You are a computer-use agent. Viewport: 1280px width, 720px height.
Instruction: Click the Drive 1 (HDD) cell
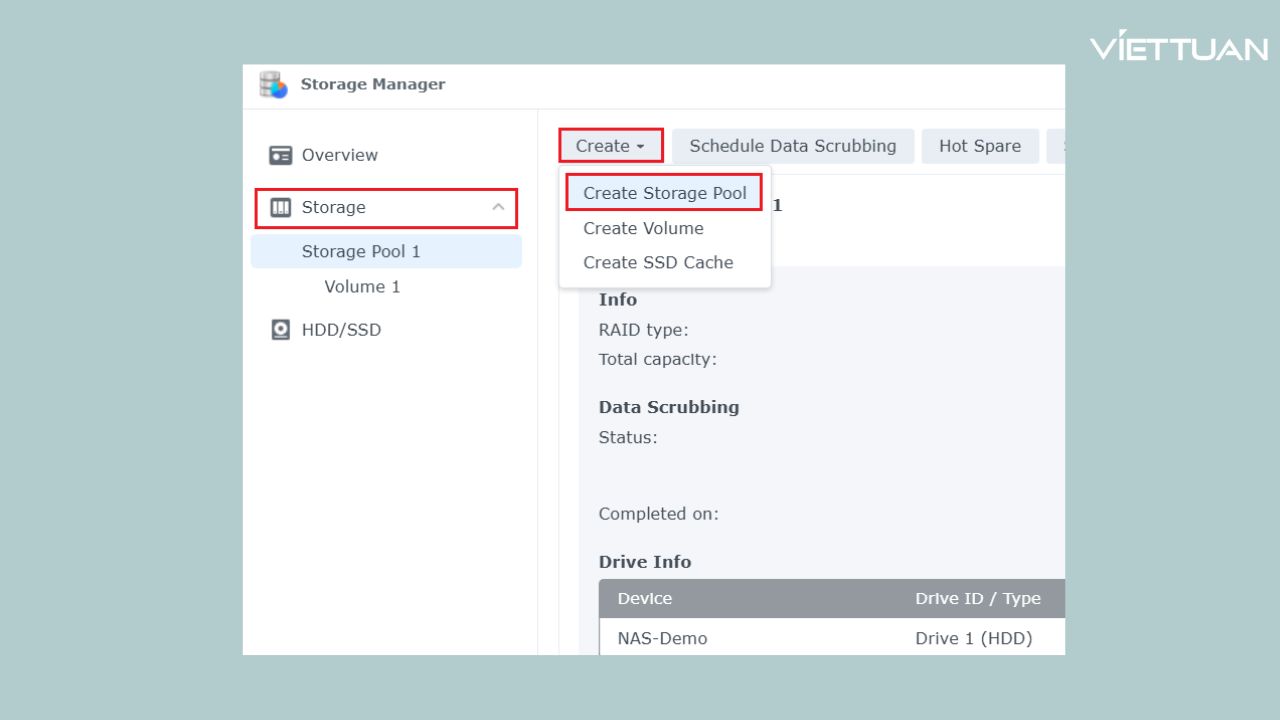click(x=973, y=638)
